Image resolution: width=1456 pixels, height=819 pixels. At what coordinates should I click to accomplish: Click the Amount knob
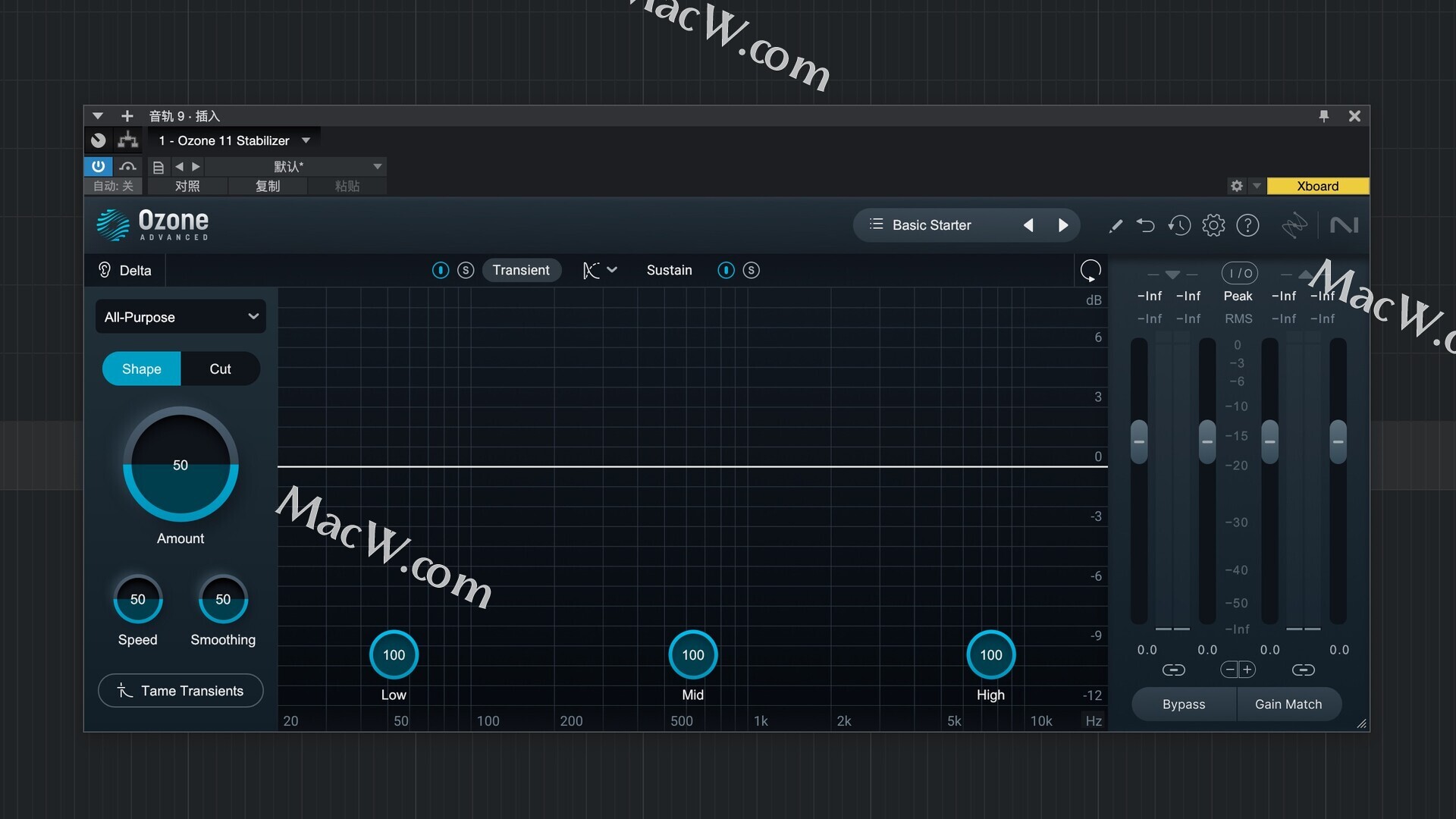(180, 465)
